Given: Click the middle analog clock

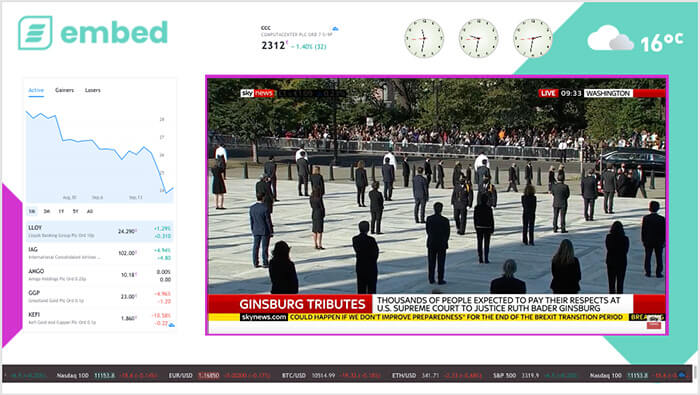Looking at the screenshot, I should tap(478, 38).
